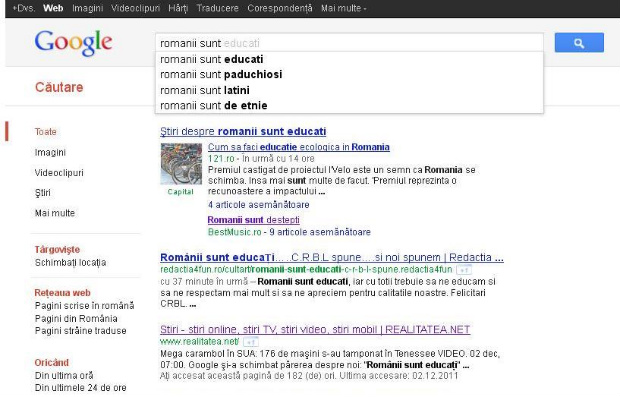Screen dimensions: 620x397
Task: Click Schimbați locația link
Action: [70, 263]
